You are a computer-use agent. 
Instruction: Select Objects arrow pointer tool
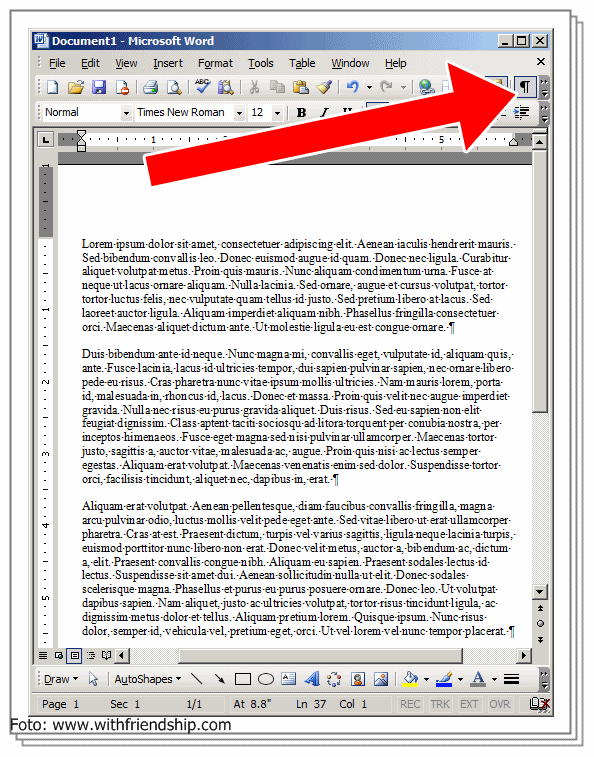[93, 679]
